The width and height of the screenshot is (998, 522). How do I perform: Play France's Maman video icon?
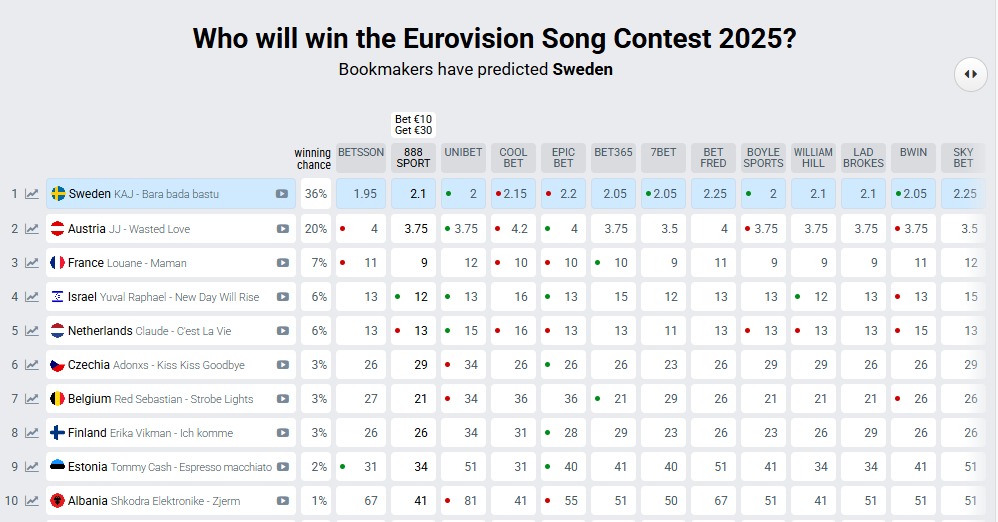(x=283, y=263)
